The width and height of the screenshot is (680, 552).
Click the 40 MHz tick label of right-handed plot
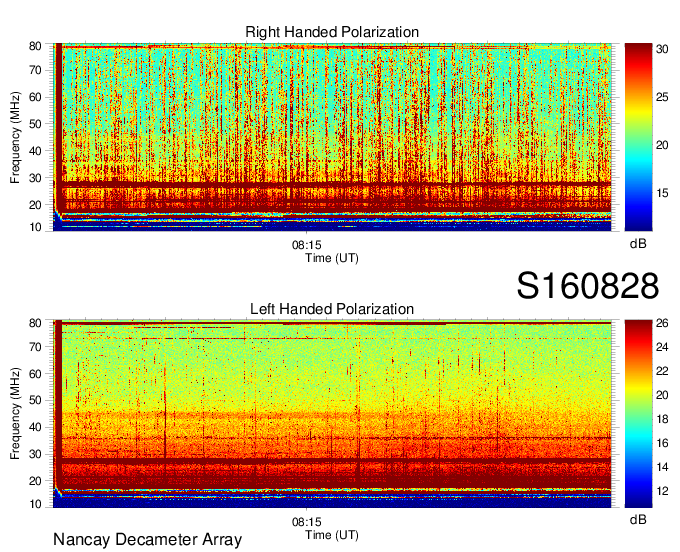pyautogui.click(x=35, y=151)
